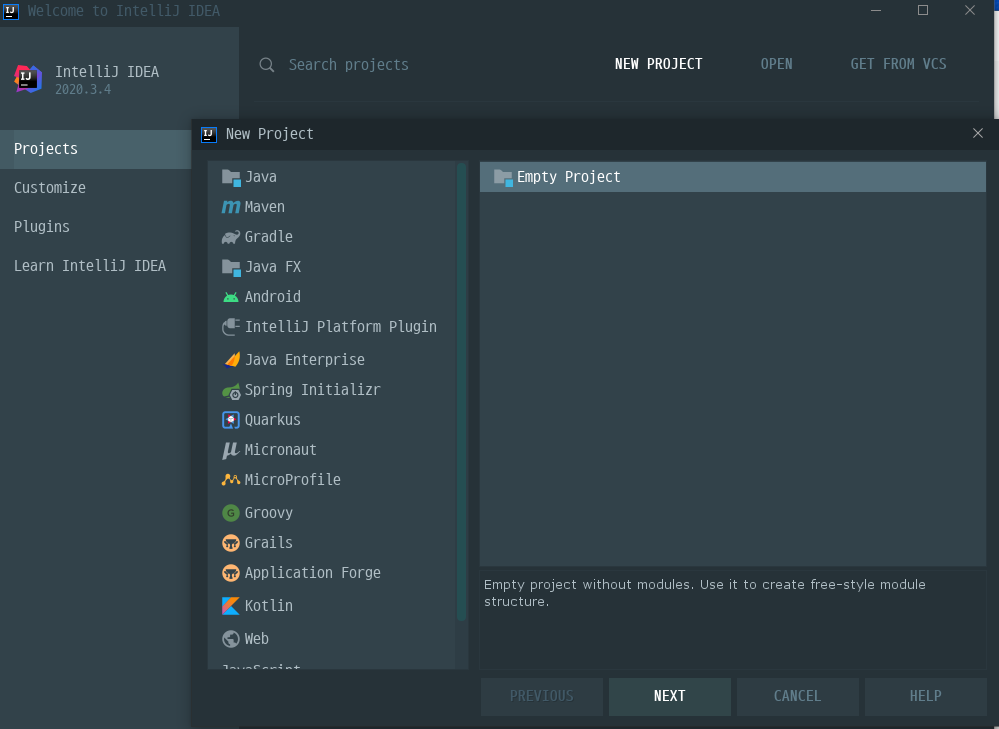The height and width of the screenshot is (729, 999).
Task: Select Micronaut project type
Action: click(x=331, y=450)
